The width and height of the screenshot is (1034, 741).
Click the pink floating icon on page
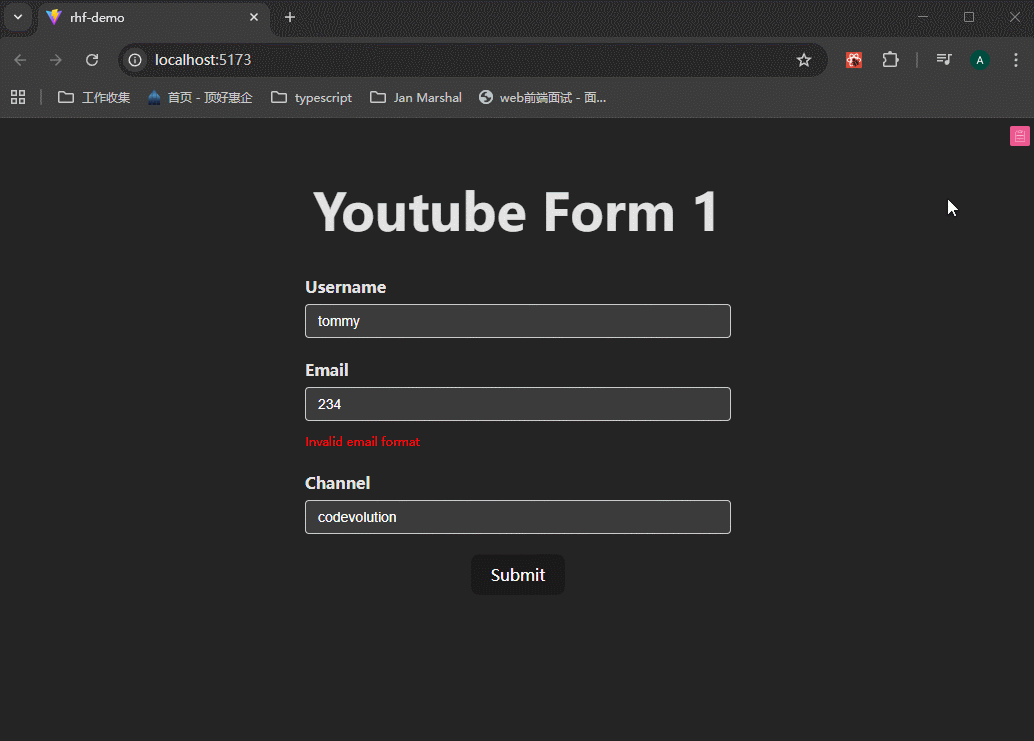(1019, 137)
